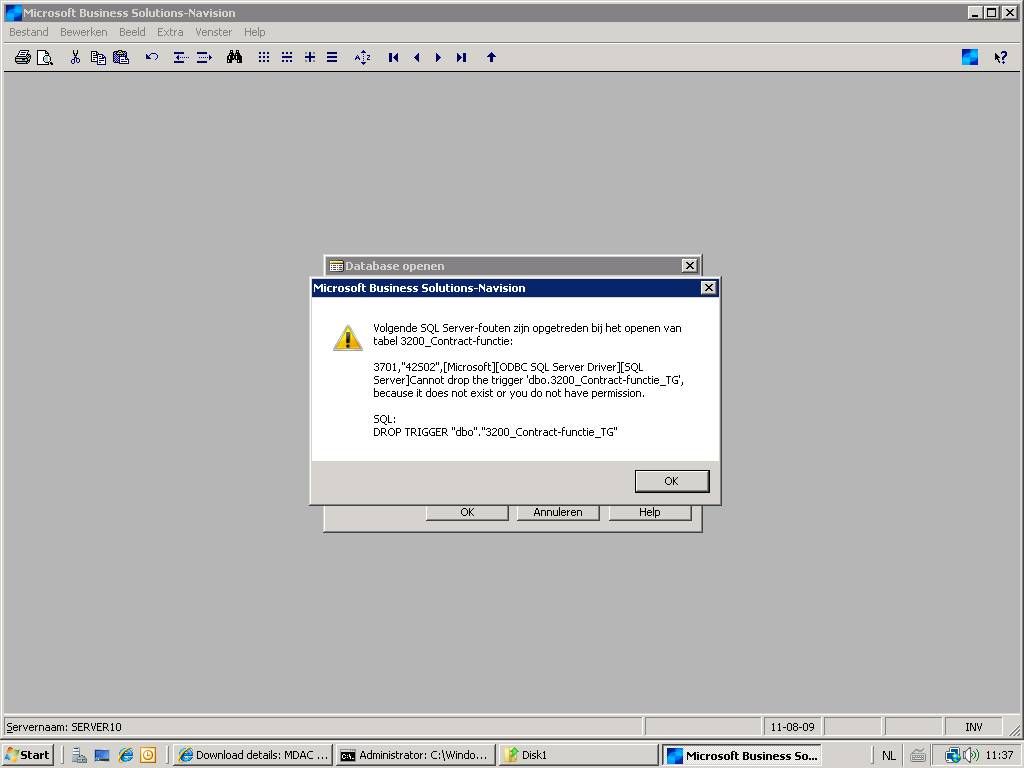1024x768 pixels.
Task: Click the INV status bar indicator
Action: (973, 727)
